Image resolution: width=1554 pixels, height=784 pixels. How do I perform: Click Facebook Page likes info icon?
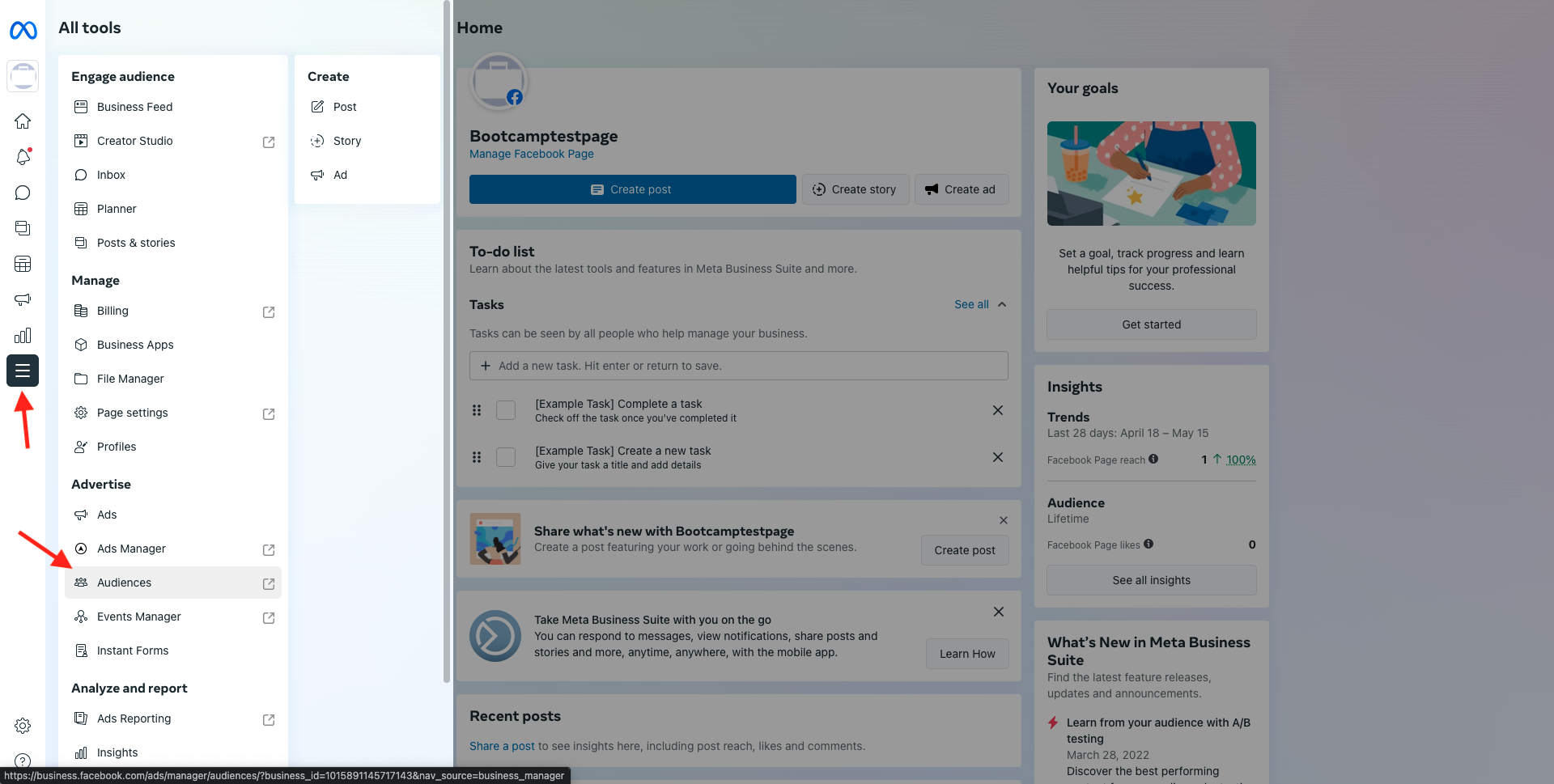(1149, 544)
